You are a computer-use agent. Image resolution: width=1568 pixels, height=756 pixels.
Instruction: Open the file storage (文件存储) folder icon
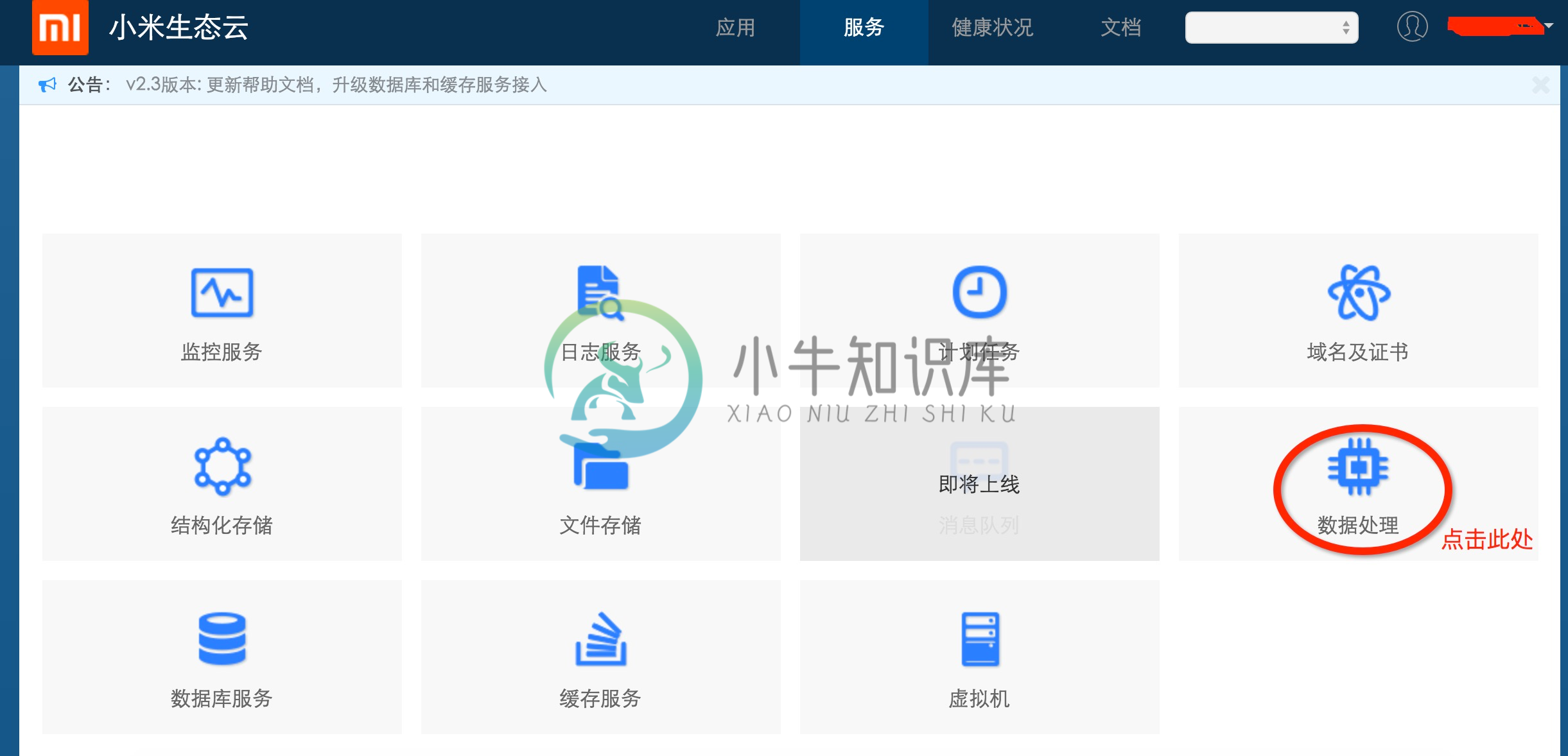click(x=601, y=467)
